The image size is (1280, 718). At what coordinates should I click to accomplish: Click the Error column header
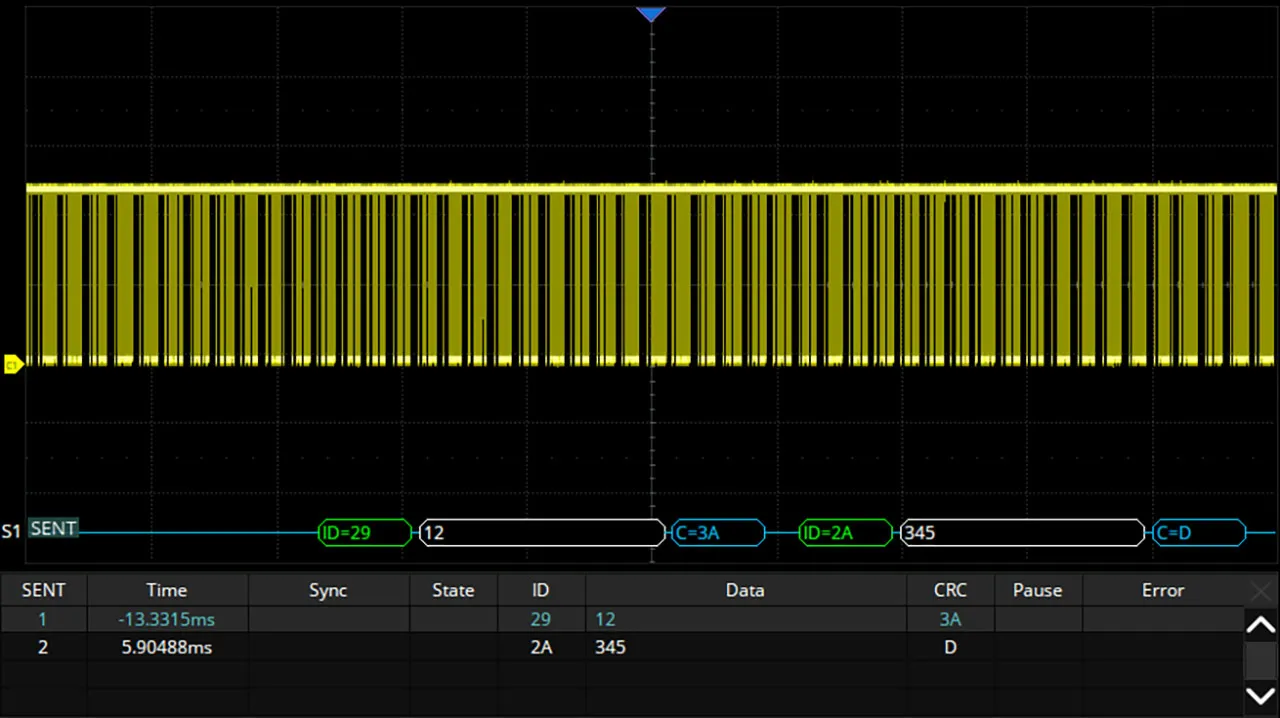(1162, 591)
